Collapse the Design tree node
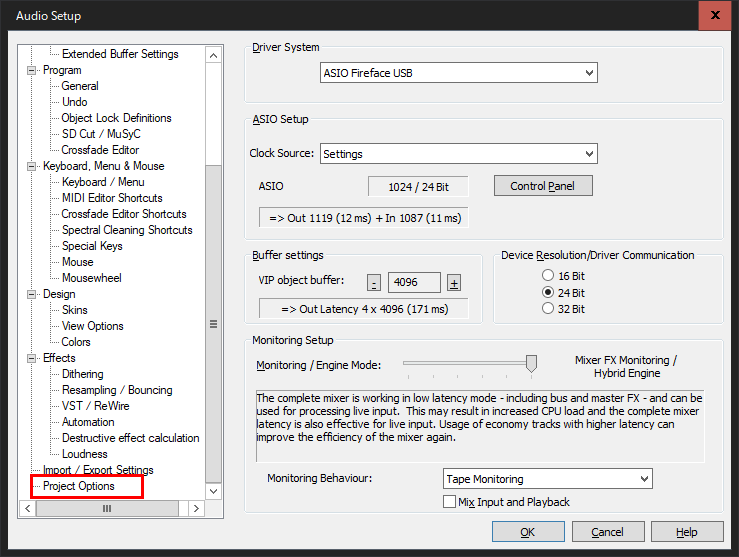739x557 pixels. (32, 294)
